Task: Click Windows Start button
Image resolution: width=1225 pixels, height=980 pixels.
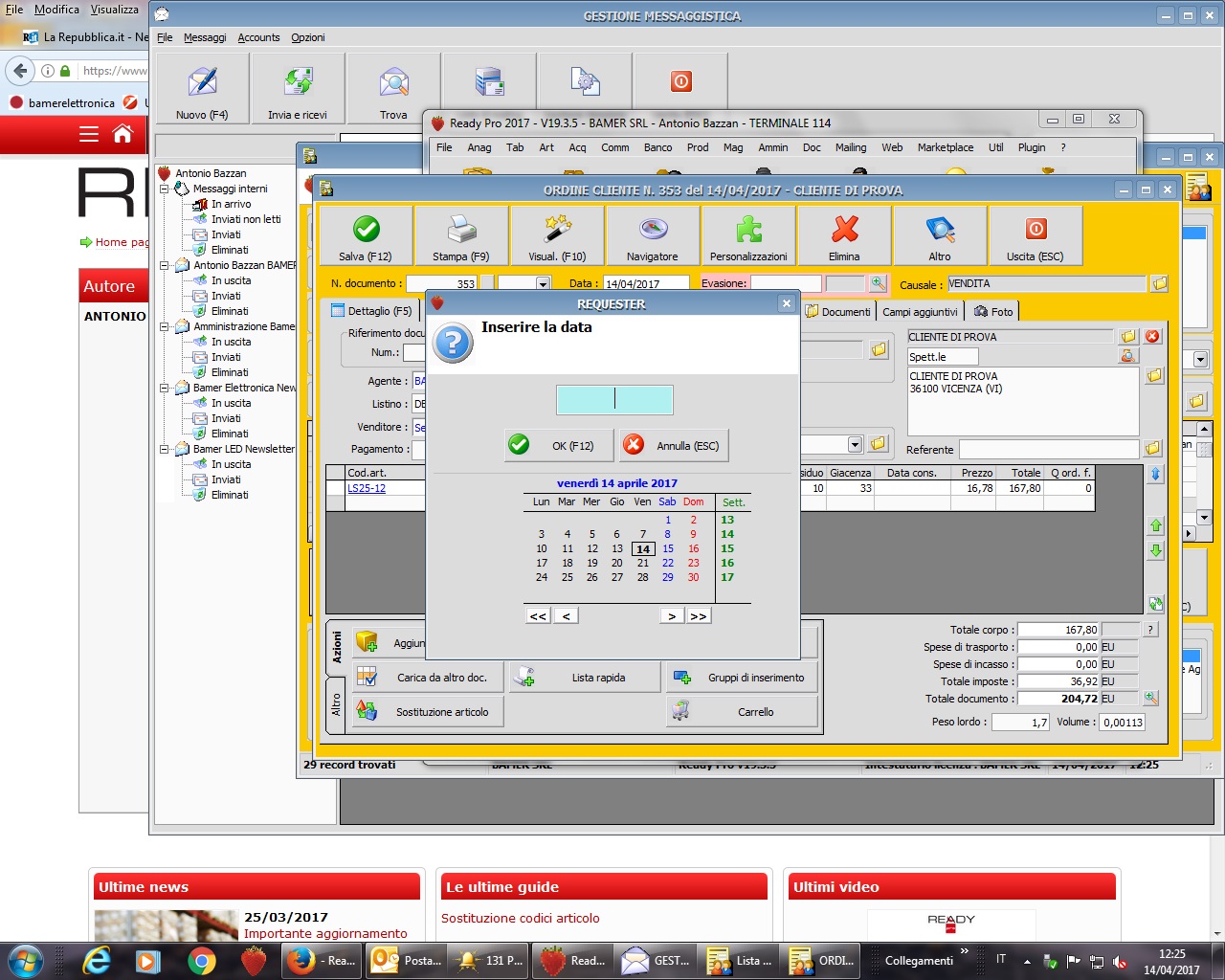Action: [25, 960]
